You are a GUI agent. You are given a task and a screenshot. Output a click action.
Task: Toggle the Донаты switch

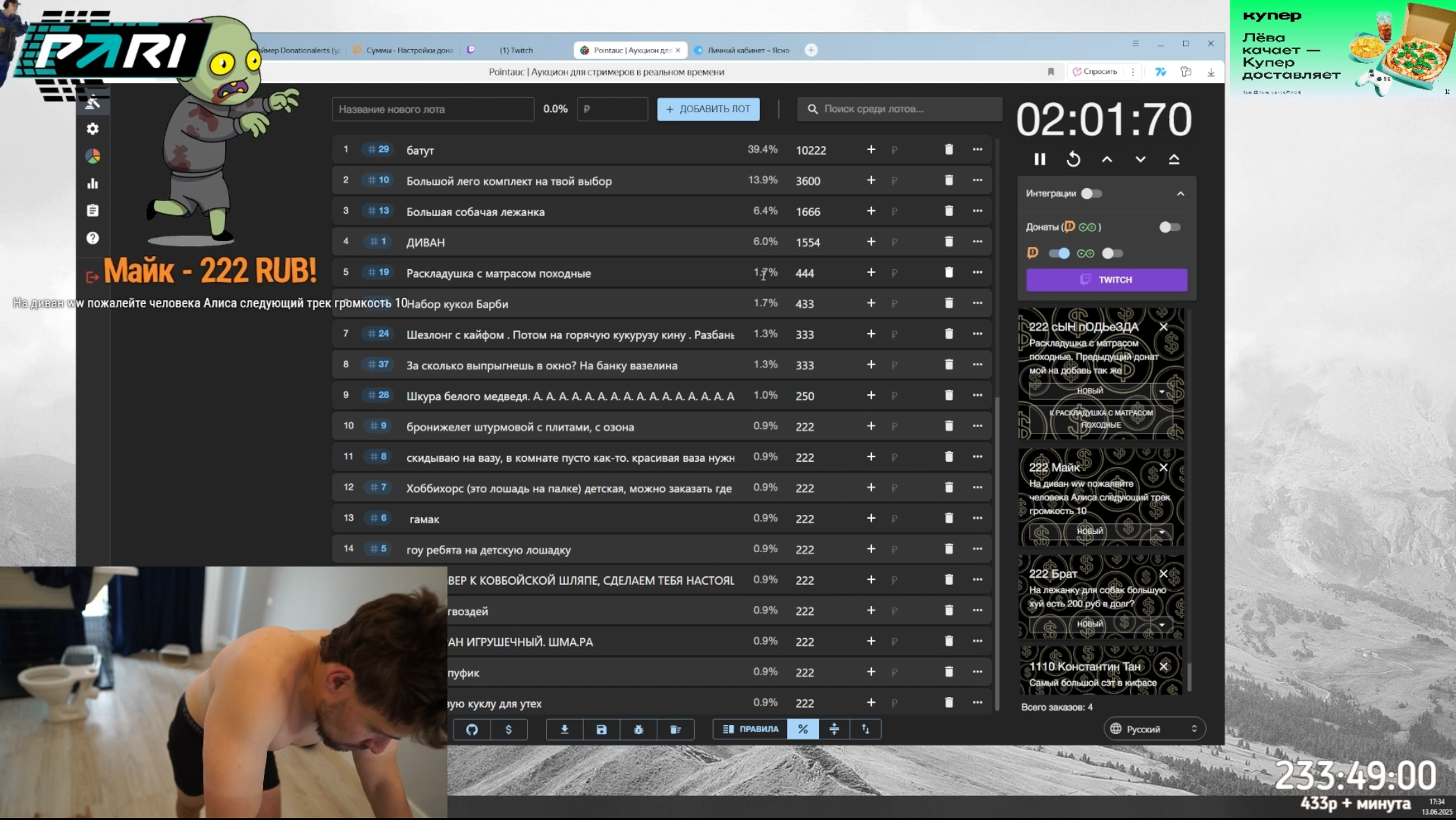click(x=1169, y=227)
